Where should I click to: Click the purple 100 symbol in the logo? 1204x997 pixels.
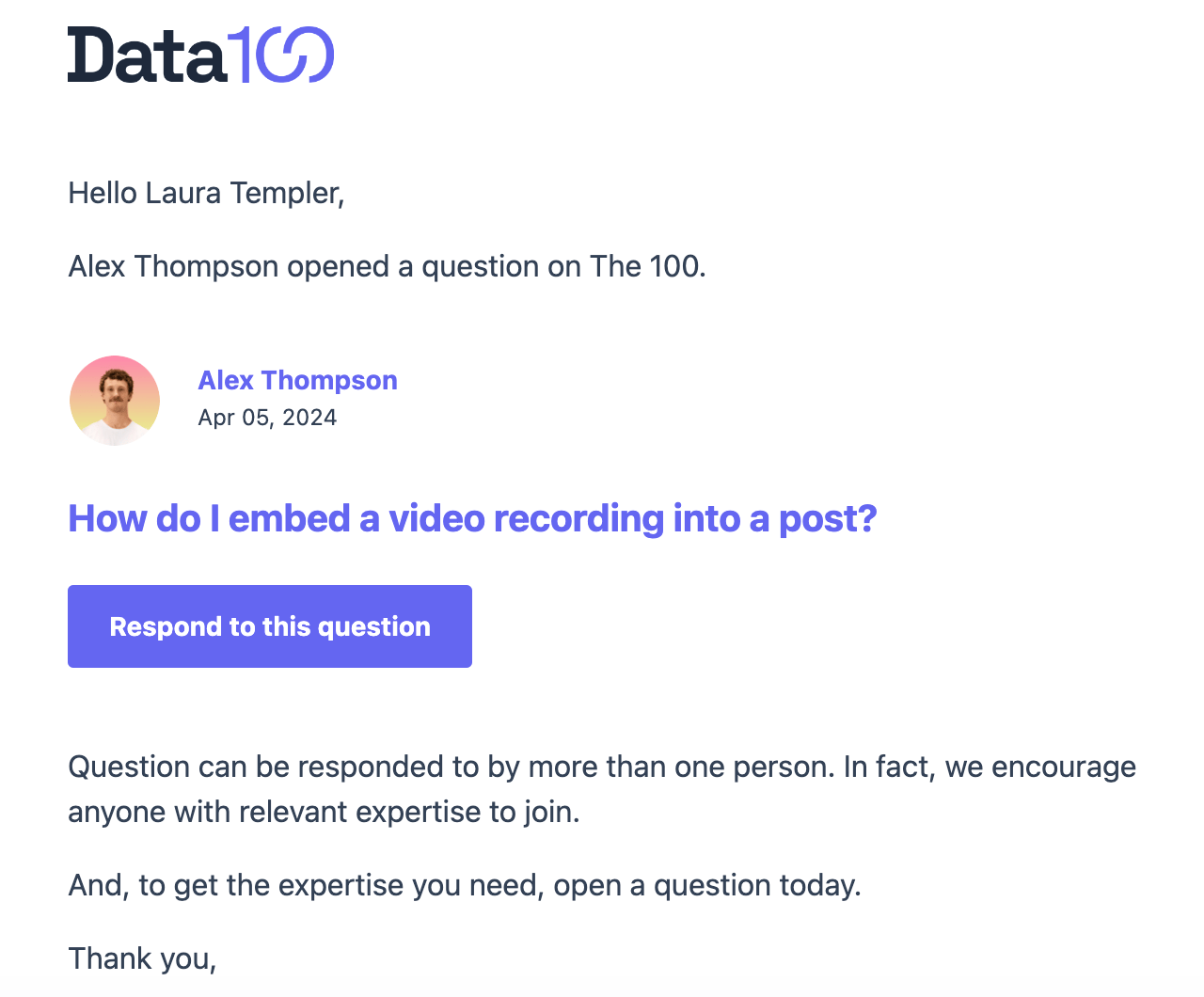click(x=282, y=55)
